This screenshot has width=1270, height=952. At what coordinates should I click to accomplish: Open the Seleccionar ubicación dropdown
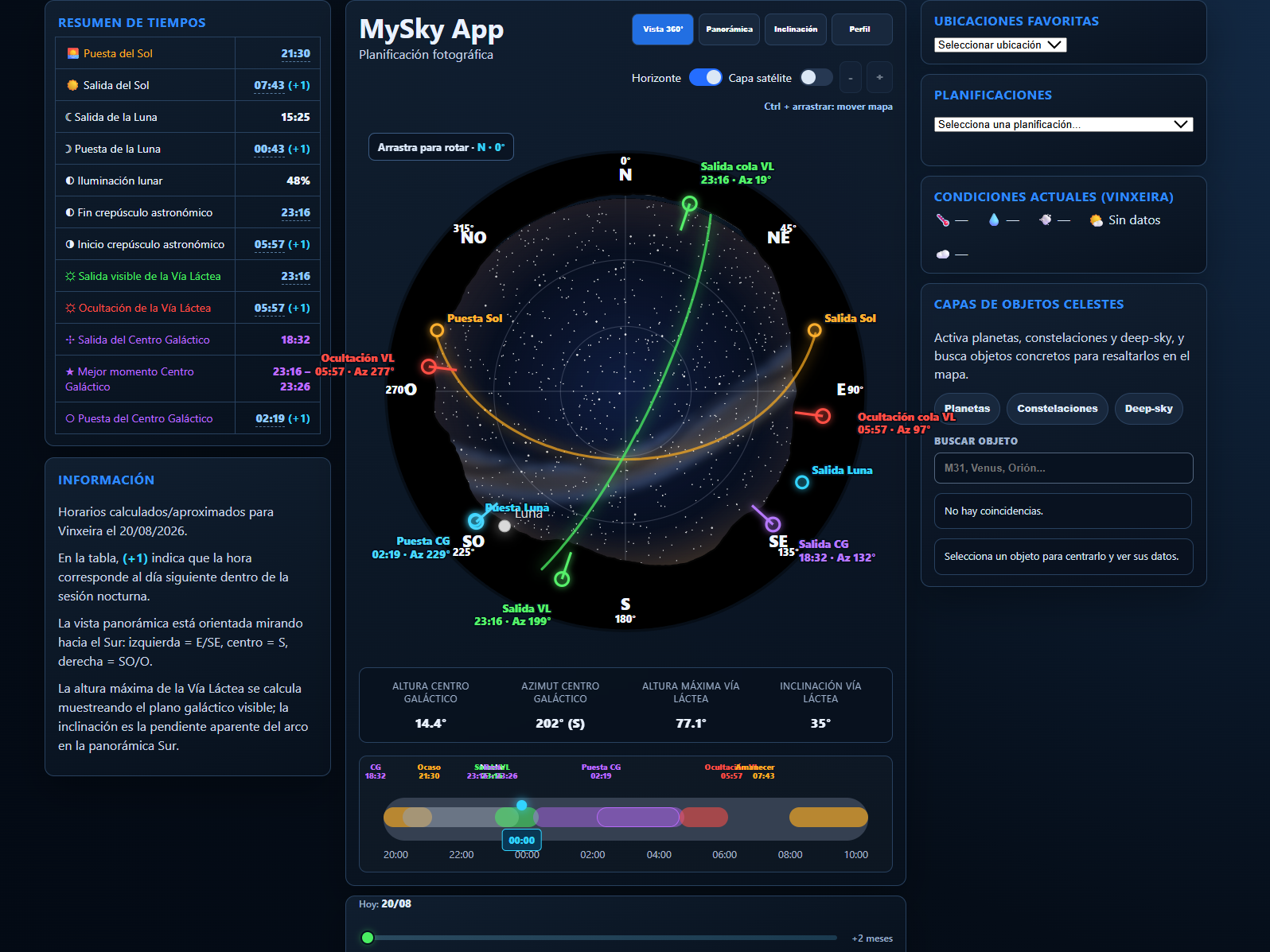[x=1000, y=45]
